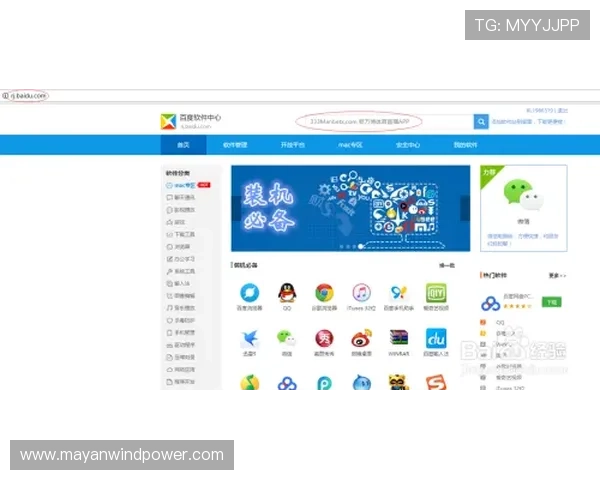Viewport: 600px width, 480px height.
Task: Open the featured WeChat recommendation card
Action: (x=523, y=208)
